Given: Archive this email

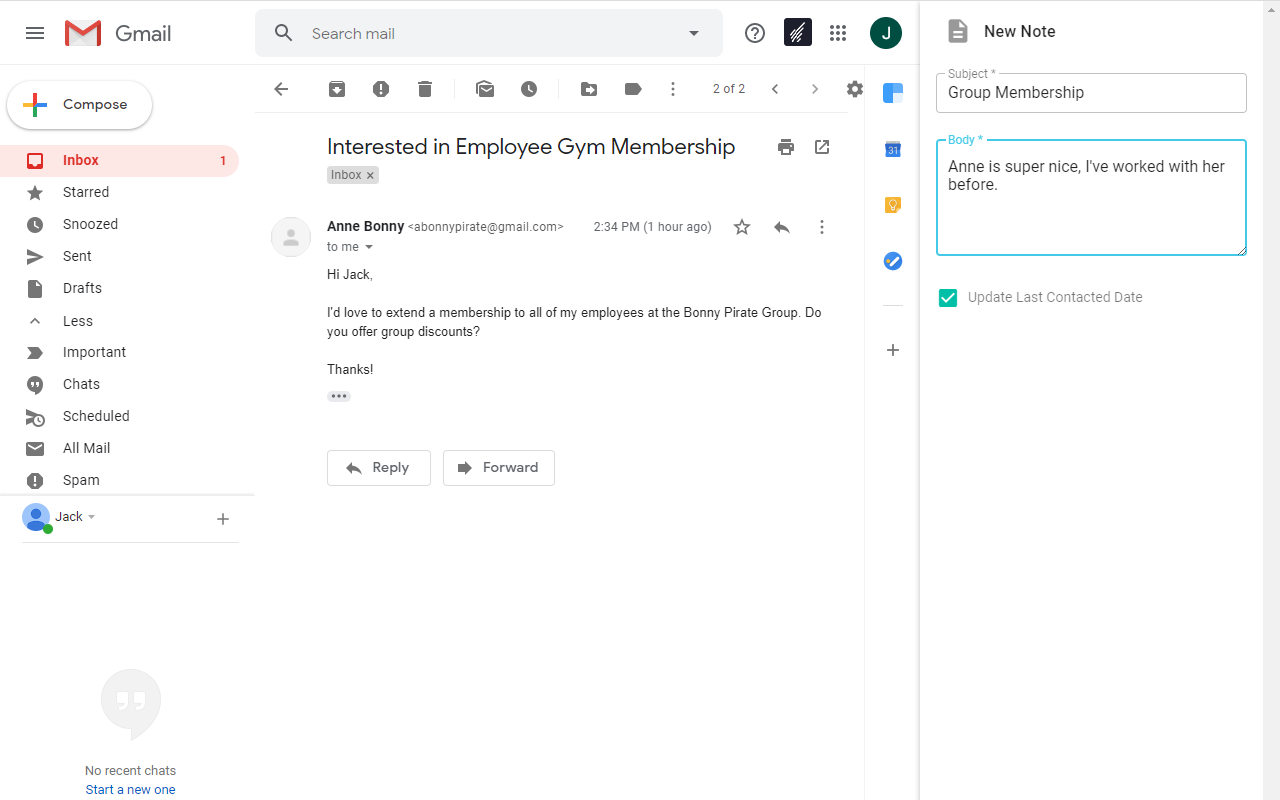Looking at the screenshot, I should click(337, 89).
